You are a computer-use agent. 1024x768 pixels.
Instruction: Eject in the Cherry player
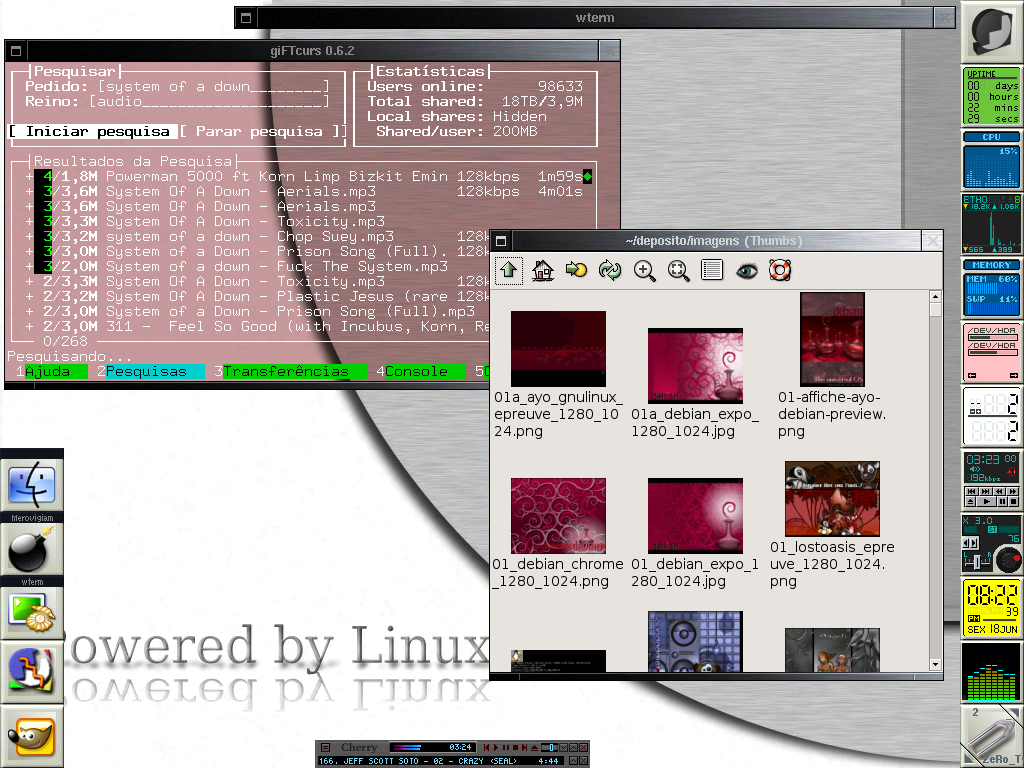[534, 748]
